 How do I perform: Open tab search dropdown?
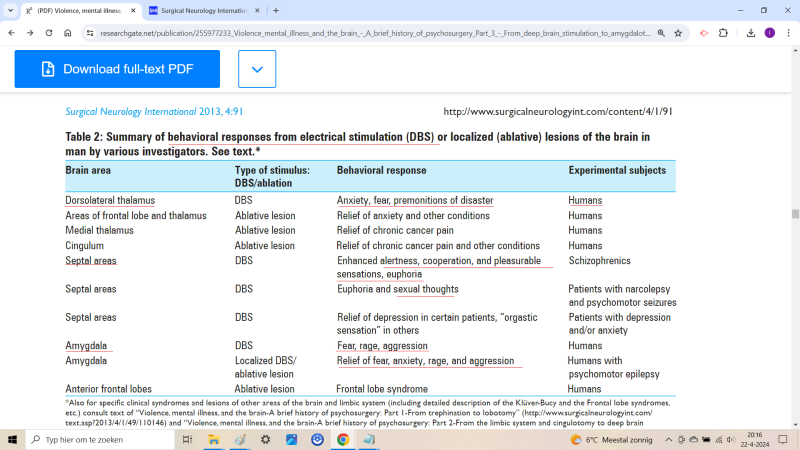10,10
